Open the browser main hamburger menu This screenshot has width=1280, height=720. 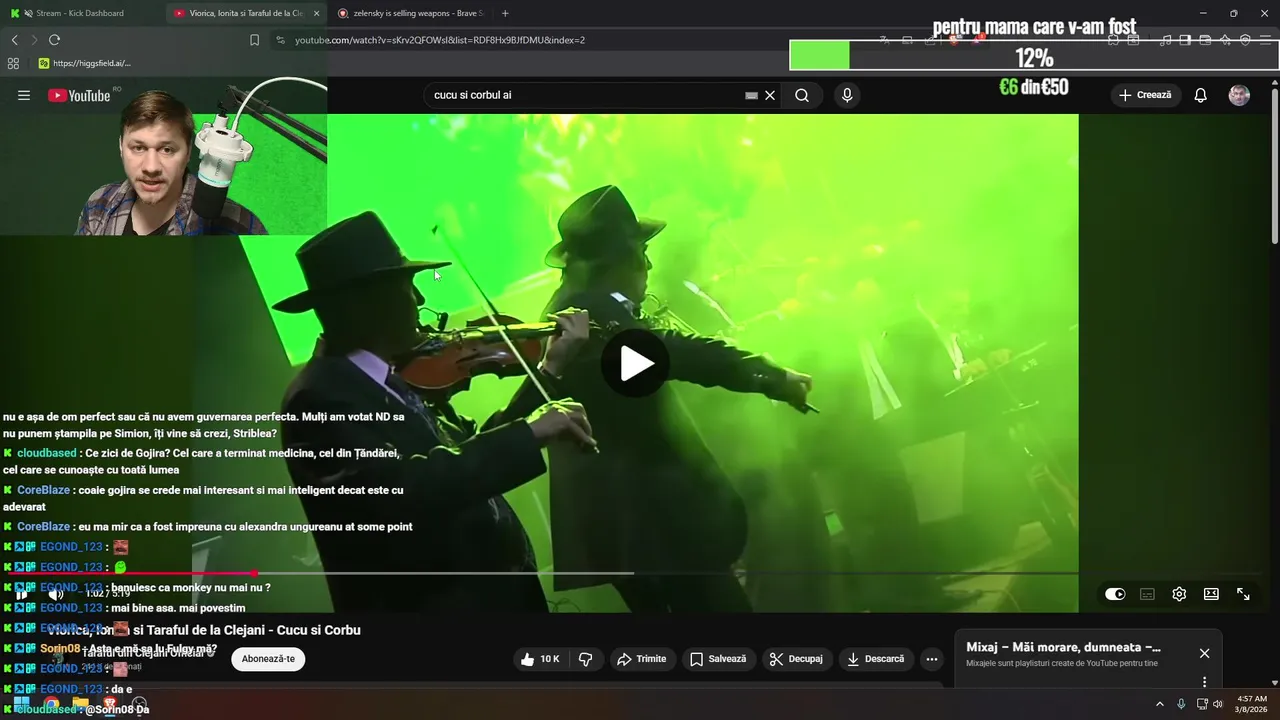pyautogui.click(x=1266, y=40)
